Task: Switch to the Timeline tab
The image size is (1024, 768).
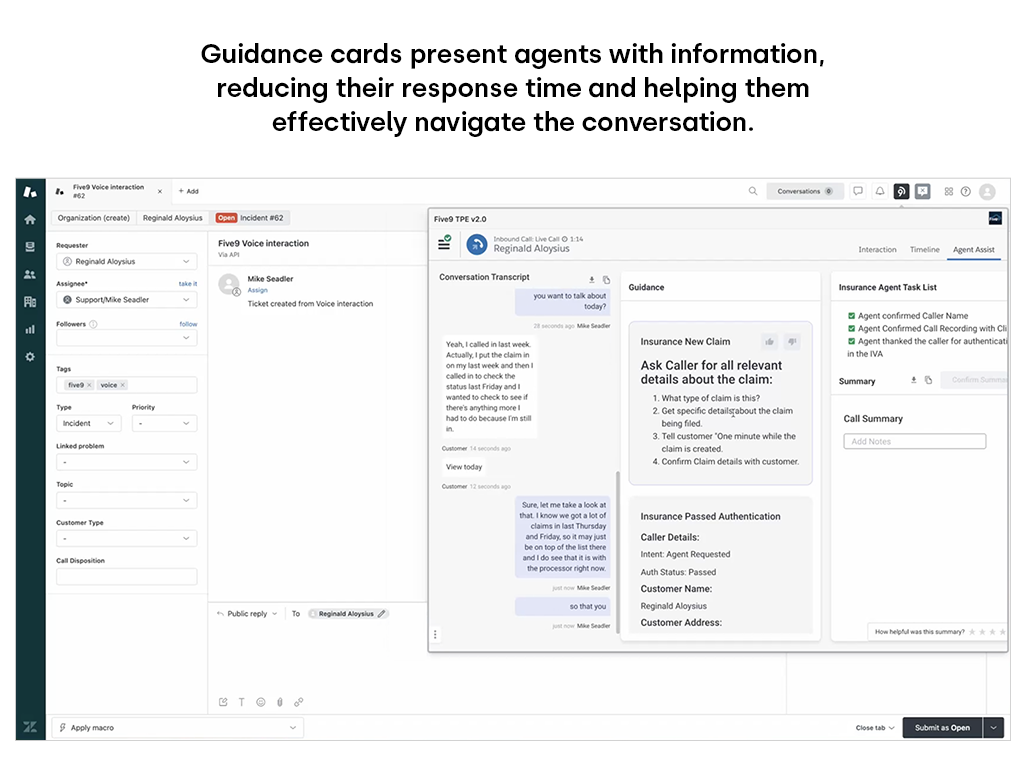Action: click(x=924, y=250)
